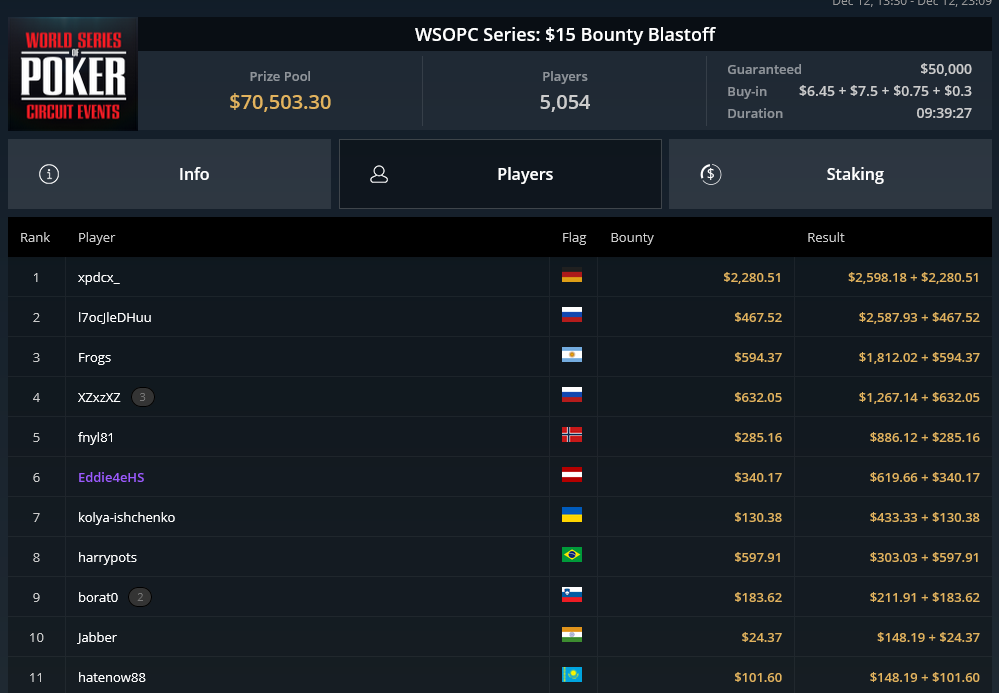
Task: Click Ukraine flag for kolya-ishchenko
Action: [571, 515]
